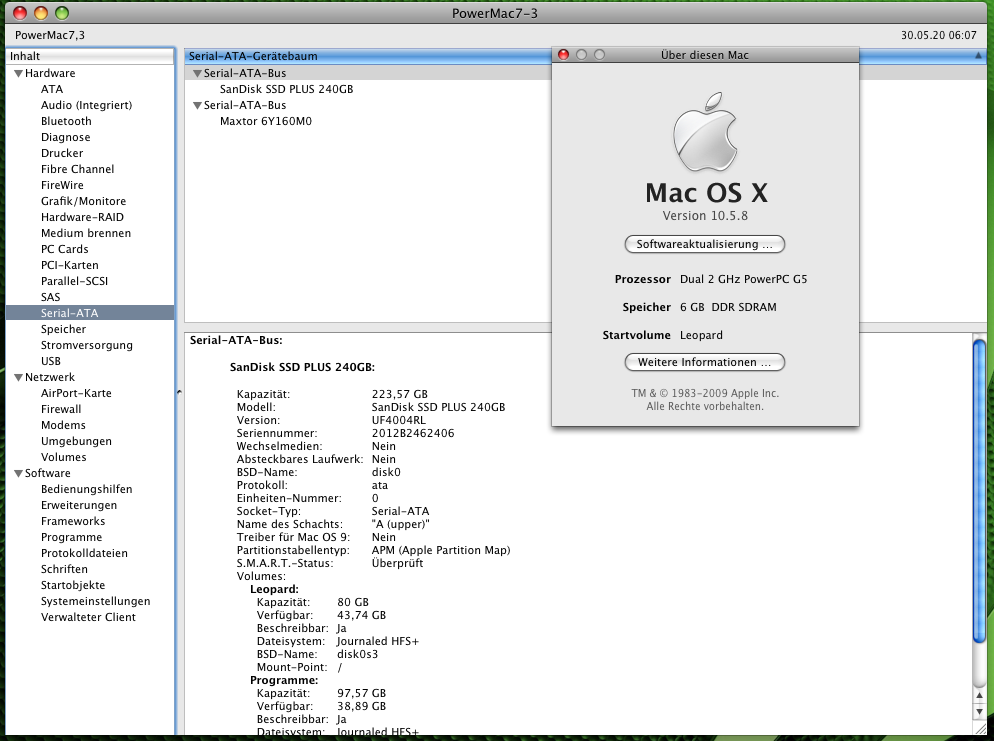Click the Version 10.5.8 text

(x=705, y=216)
